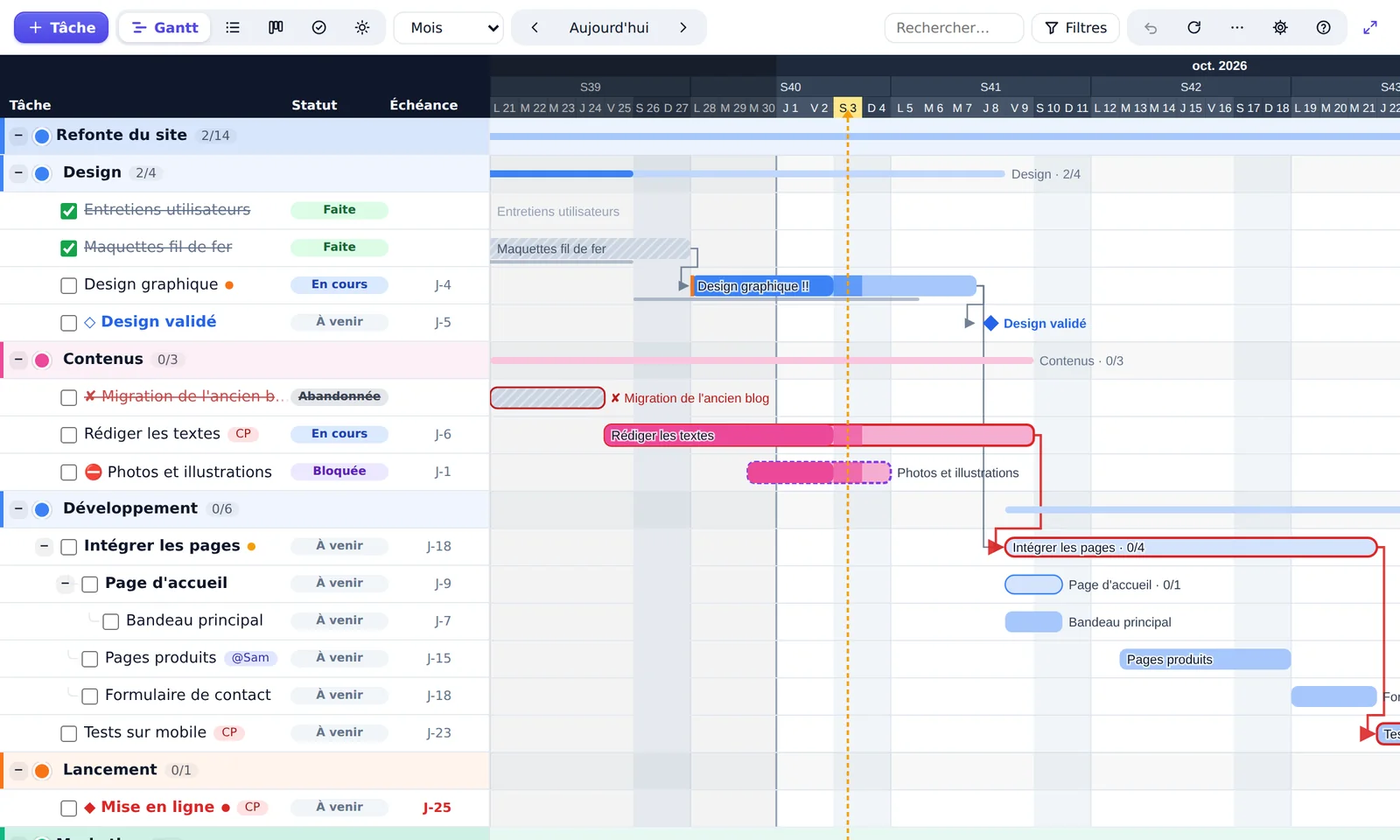Collapse Page d'accueil subtasks
1400x840 pixels.
pyautogui.click(x=65, y=584)
